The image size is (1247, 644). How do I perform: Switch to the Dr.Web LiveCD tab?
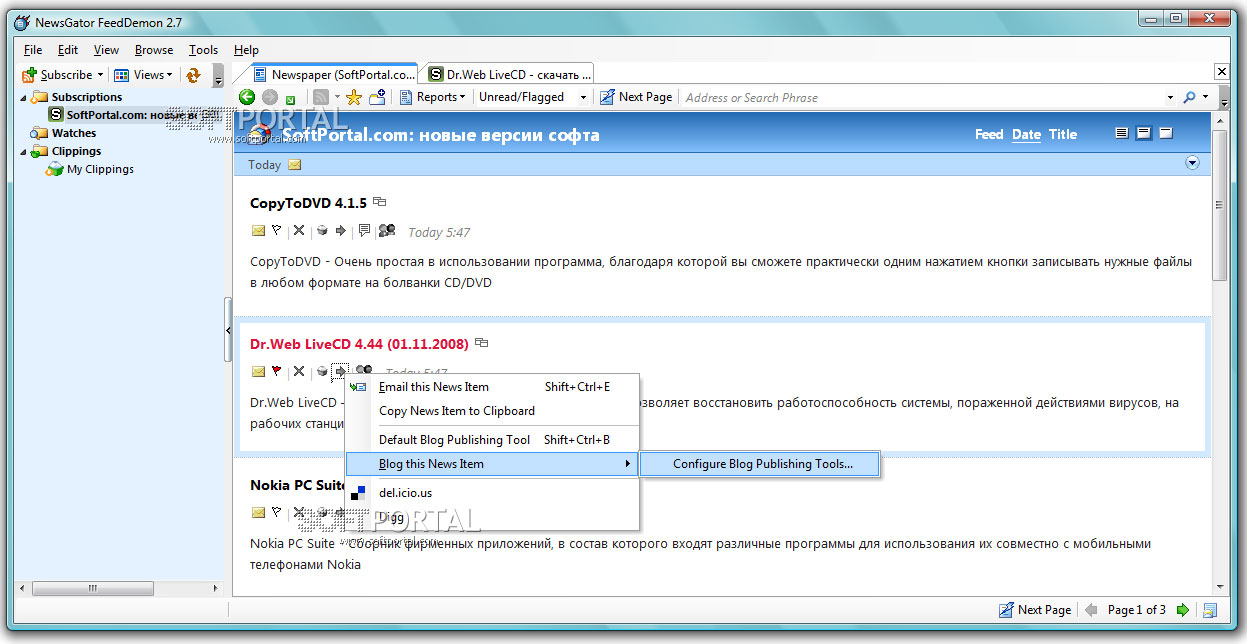(x=508, y=74)
